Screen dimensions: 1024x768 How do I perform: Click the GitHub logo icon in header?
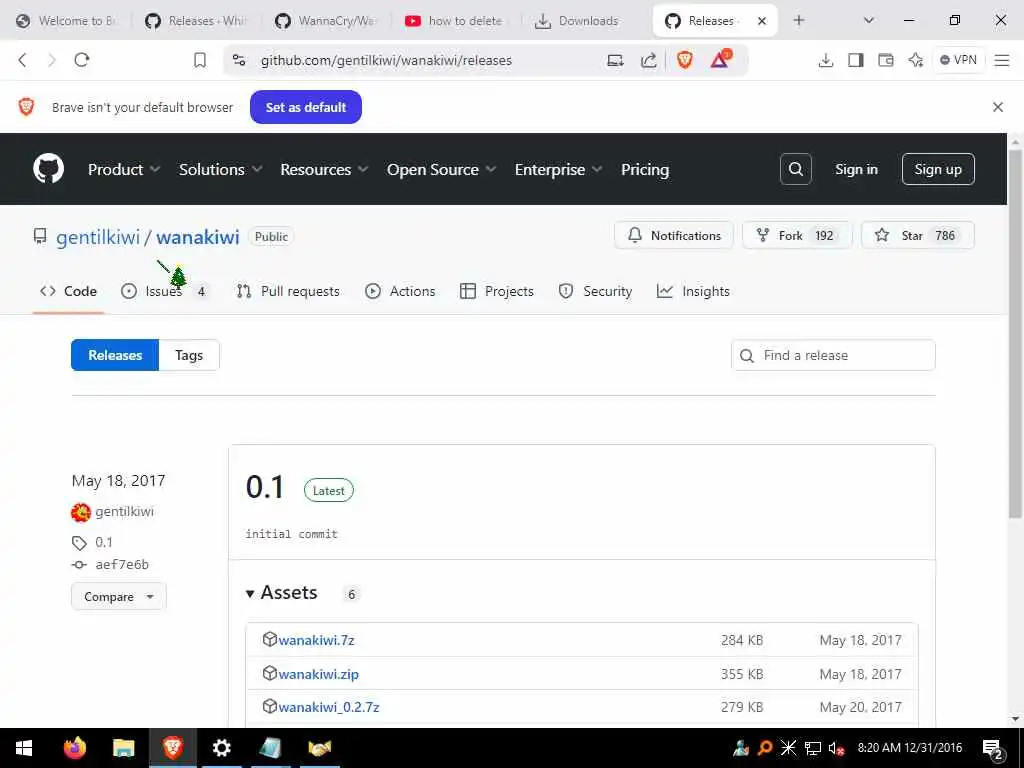click(x=48, y=169)
